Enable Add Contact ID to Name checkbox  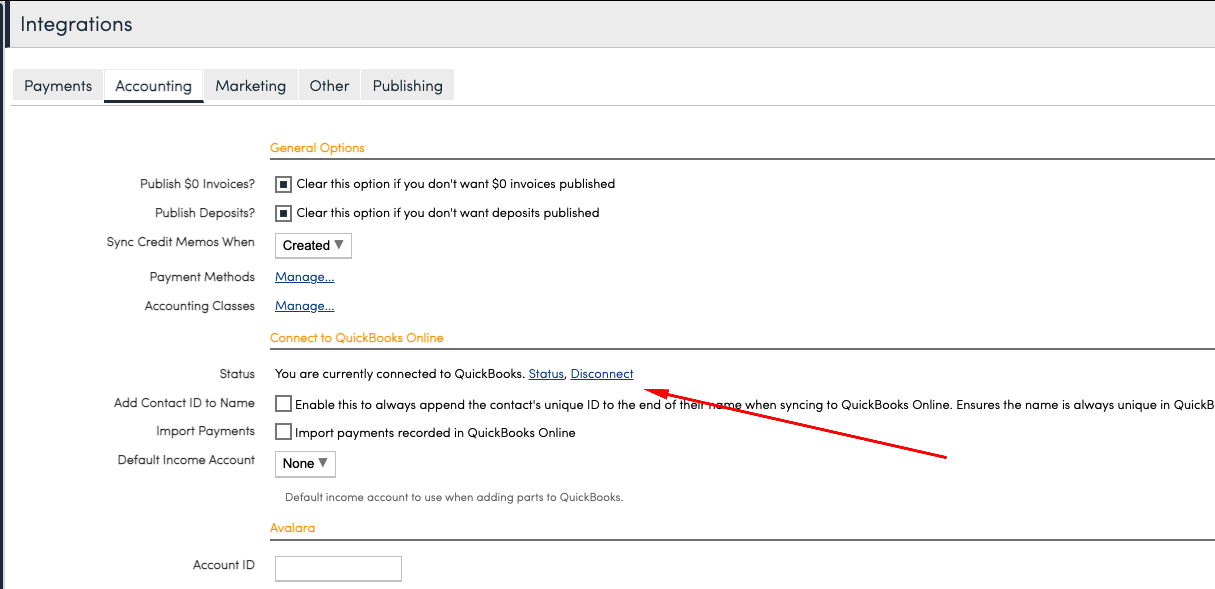coord(284,404)
